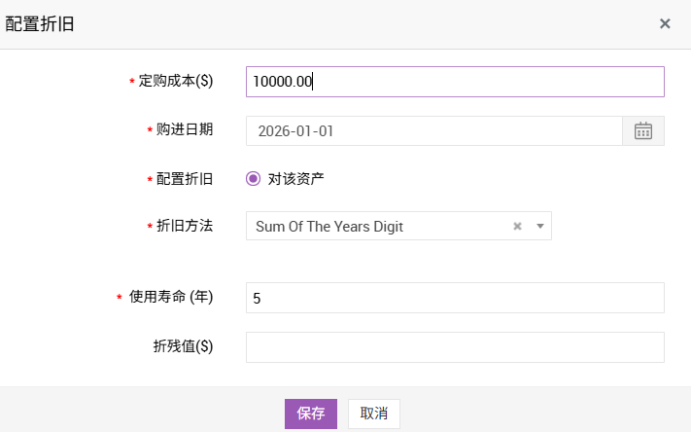This screenshot has width=692, height=432.
Task: Click the 折旧方法 field label
Action: (185, 226)
